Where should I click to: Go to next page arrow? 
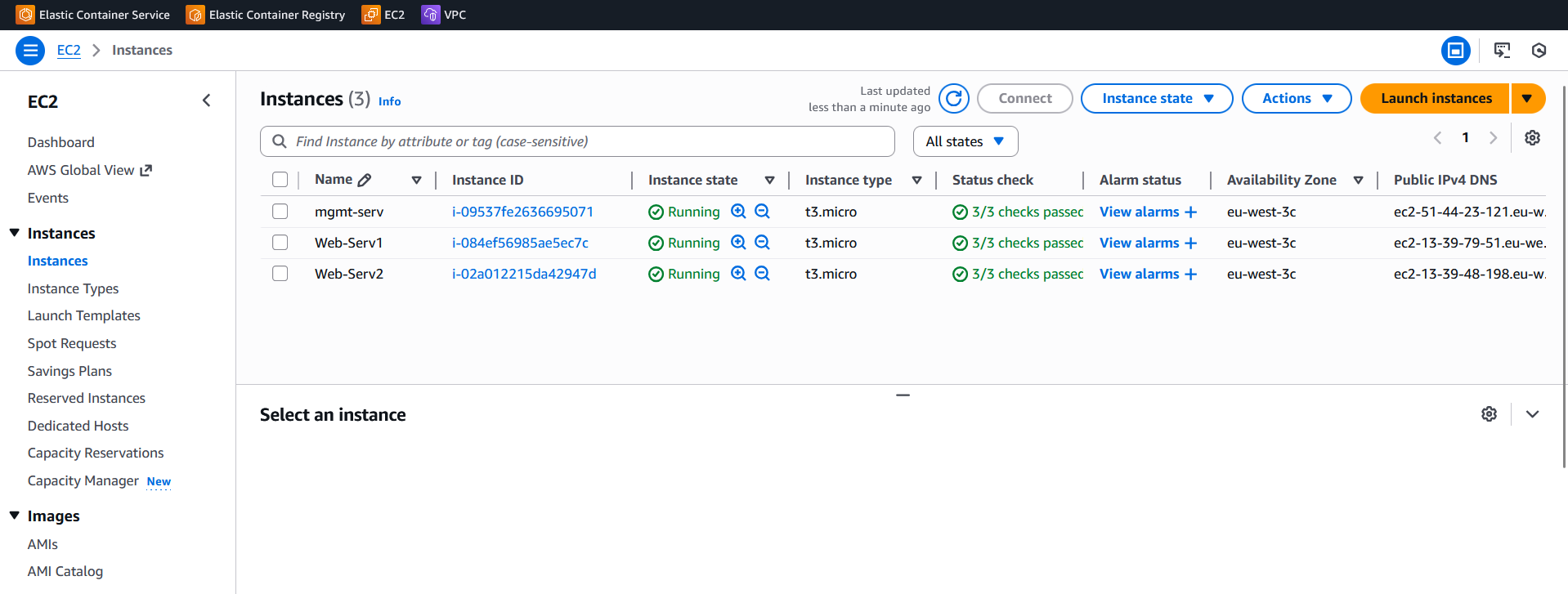click(x=1493, y=137)
